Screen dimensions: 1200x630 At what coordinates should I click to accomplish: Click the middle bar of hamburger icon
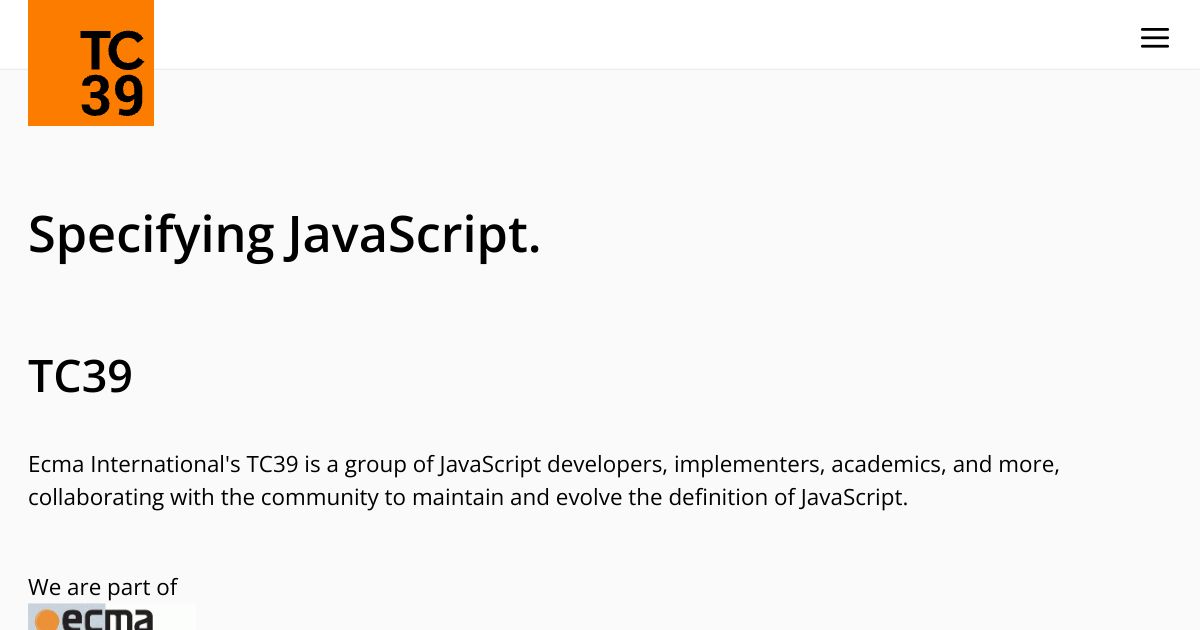(x=1154, y=38)
